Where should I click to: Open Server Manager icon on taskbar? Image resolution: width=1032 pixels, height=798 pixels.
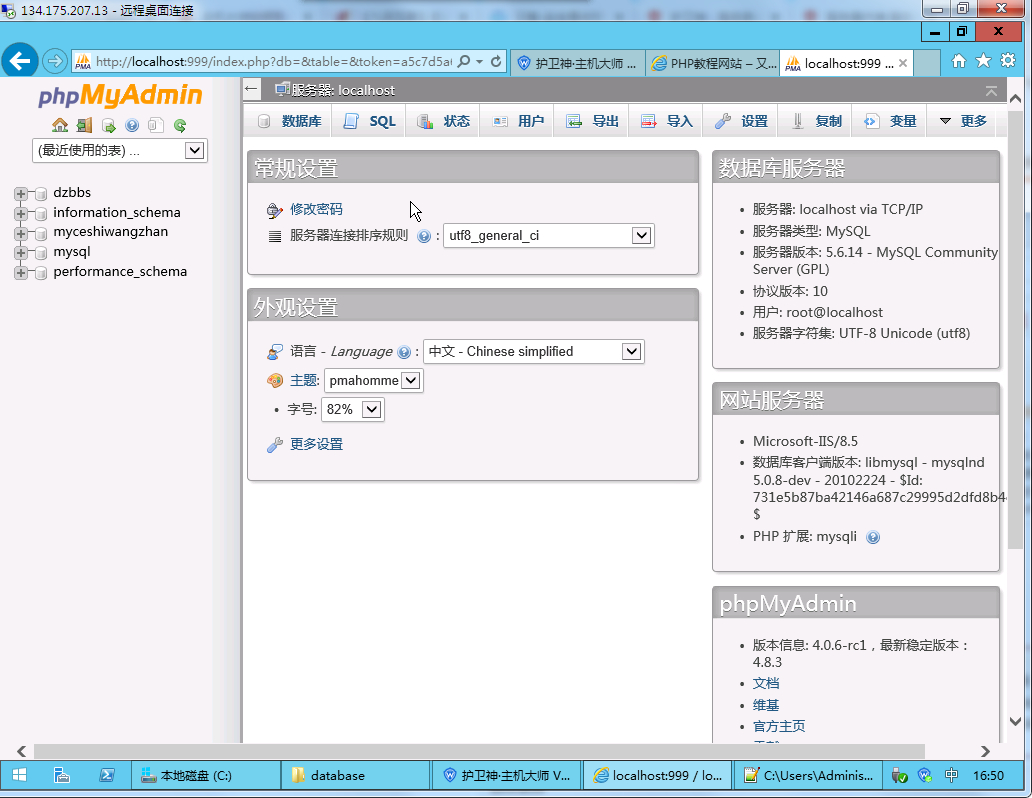62,776
